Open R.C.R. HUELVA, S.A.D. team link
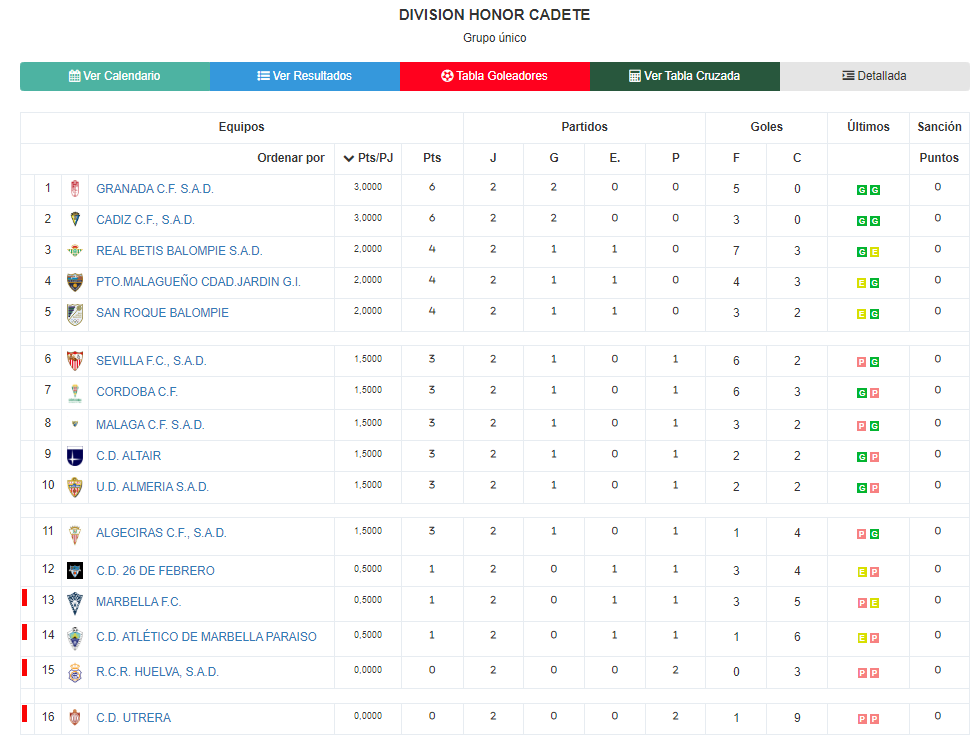Screen dimensions: 972x740 click(157, 672)
